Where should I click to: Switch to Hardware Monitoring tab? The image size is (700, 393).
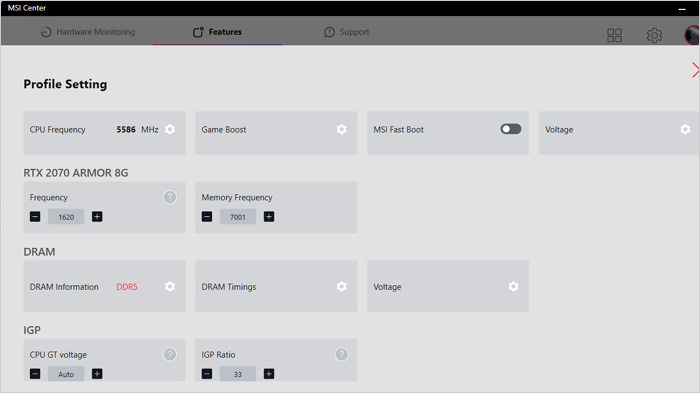88,32
